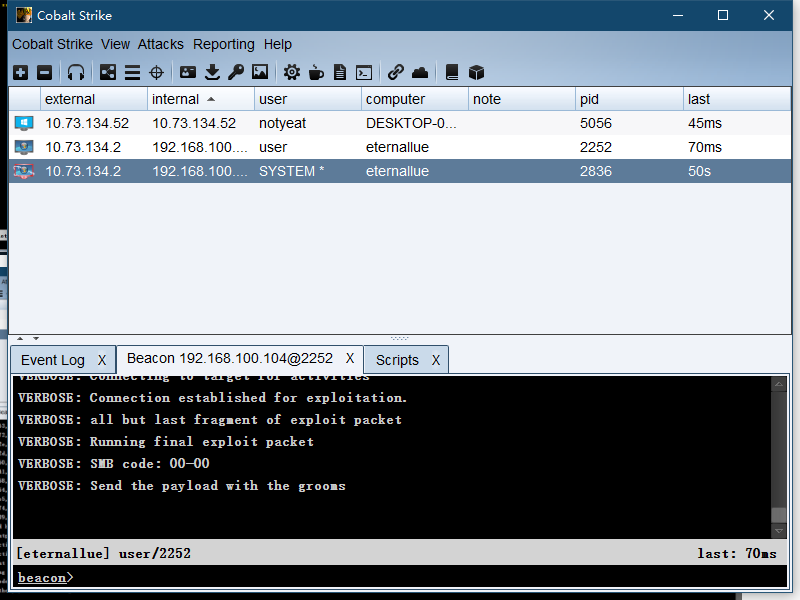Screen dimensions: 800x600
Task: Set up Java signed applet coffee icon
Action: 316,72
